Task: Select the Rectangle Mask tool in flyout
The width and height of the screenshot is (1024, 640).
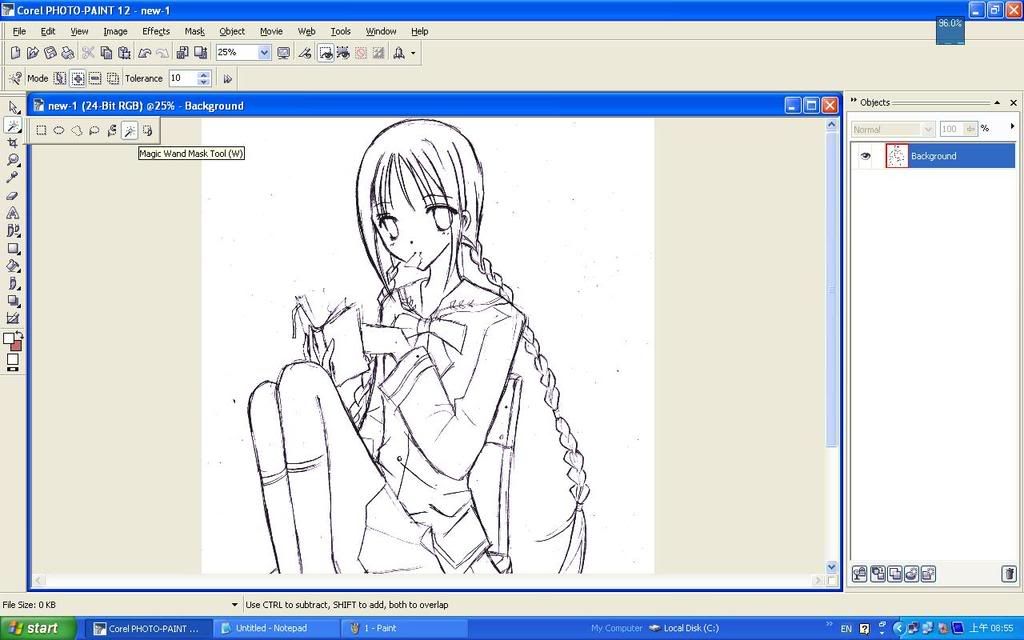Action: click(41, 131)
